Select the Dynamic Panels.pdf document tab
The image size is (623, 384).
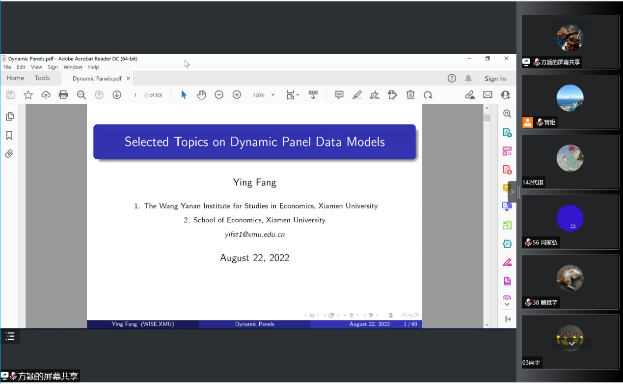click(97, 79)
